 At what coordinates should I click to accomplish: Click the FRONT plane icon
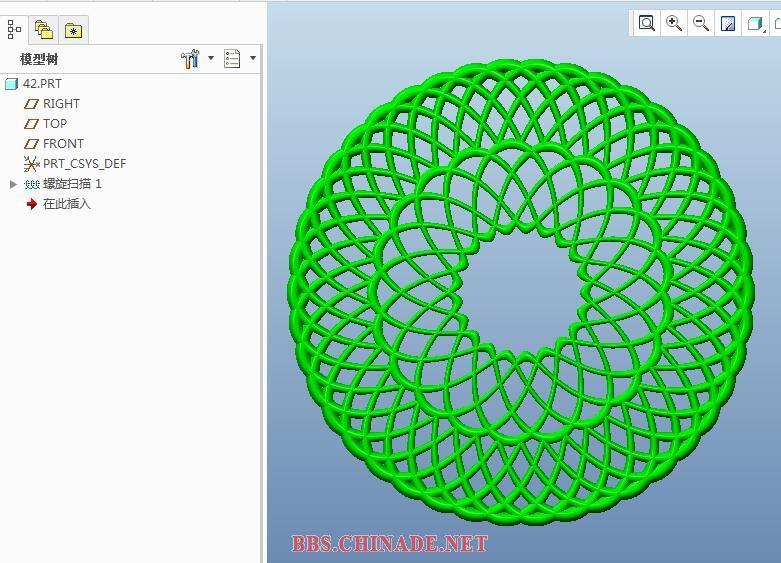(31, 144)
